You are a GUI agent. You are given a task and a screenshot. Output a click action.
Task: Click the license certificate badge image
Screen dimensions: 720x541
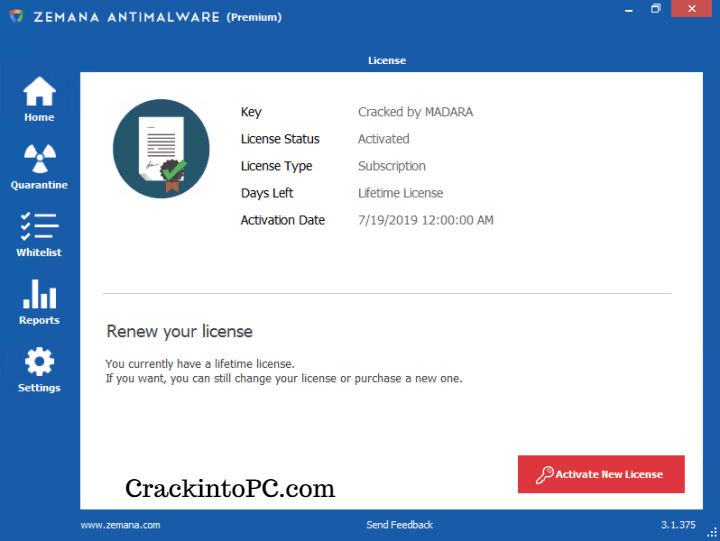[161, 149]
